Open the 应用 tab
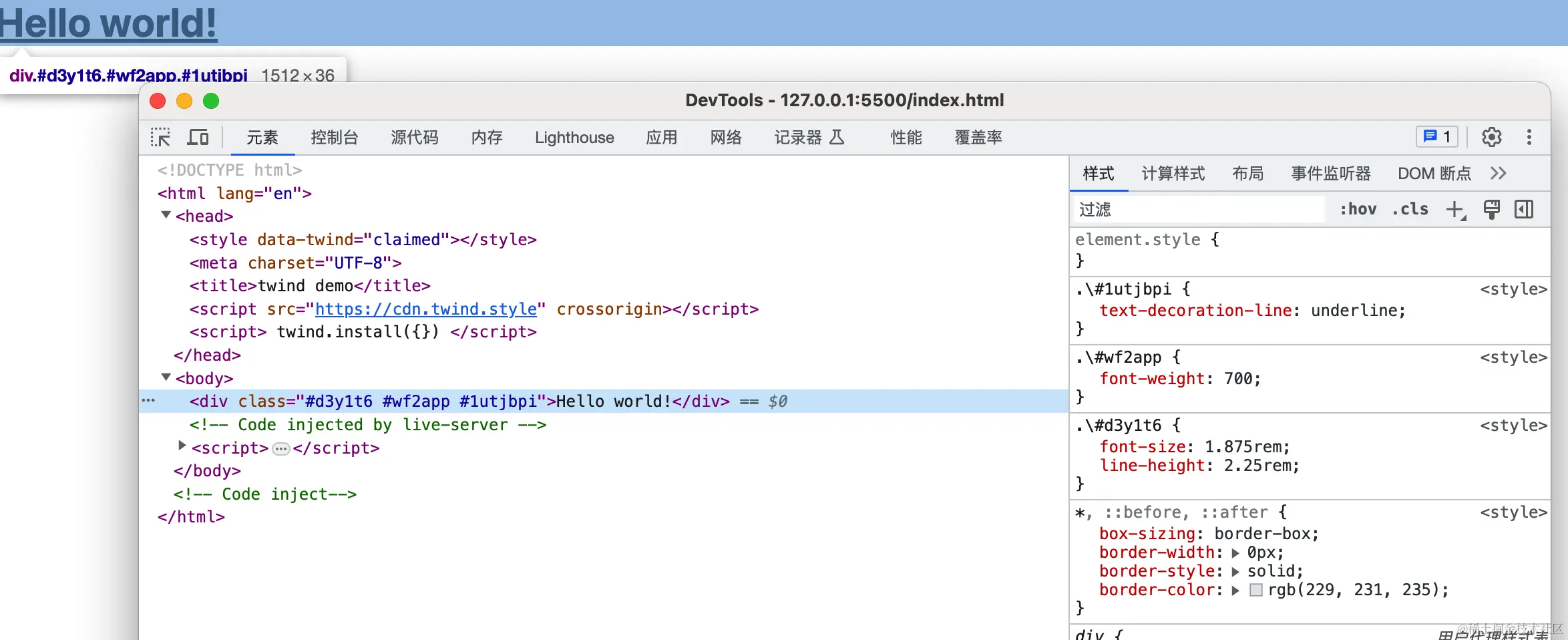The width and height of the screenshot is (1568, 640). [662, 138]
